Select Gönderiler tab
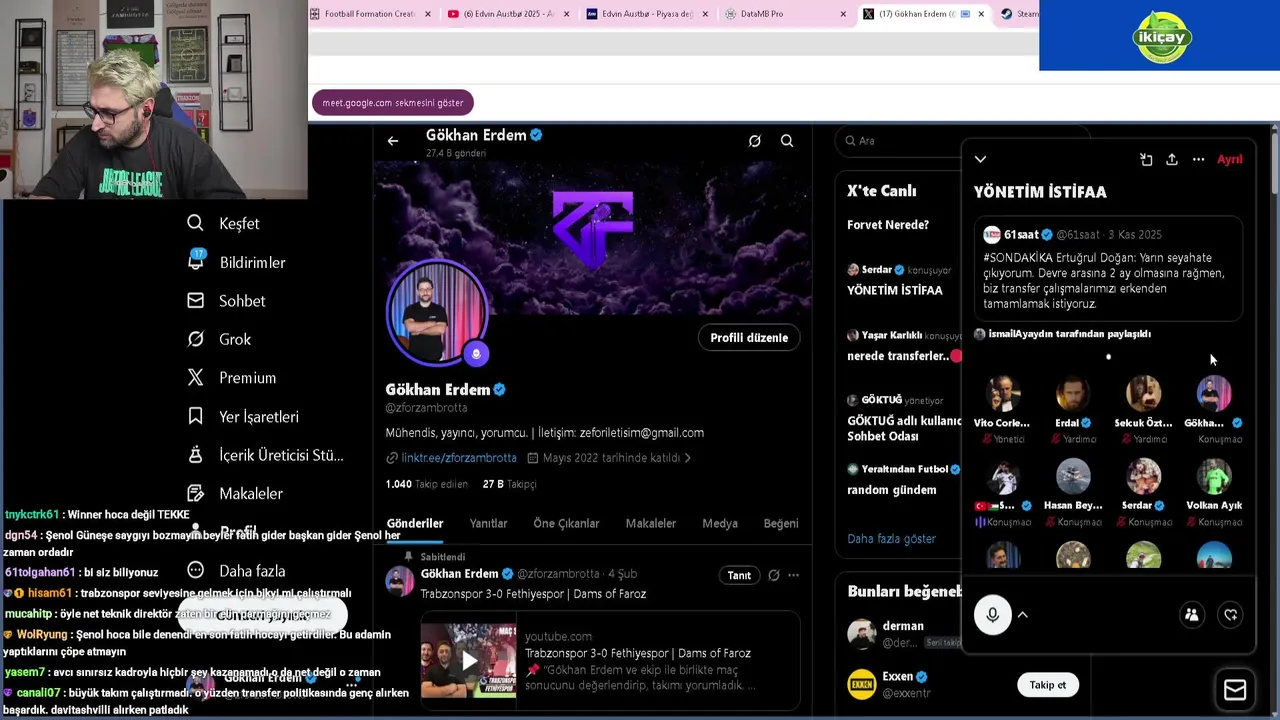Image resolution: width=1280 pixels, height=720 pixels. [x=415, y=523]
